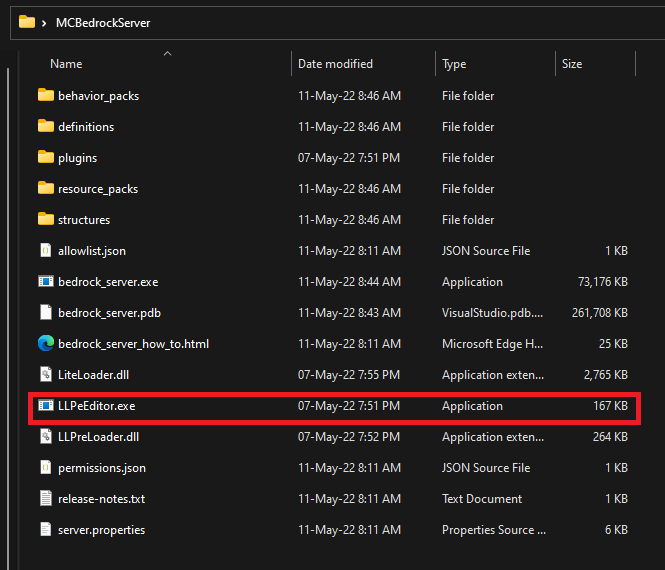Select the structures folder icon
665x570 pixels.
click(46, 219)
